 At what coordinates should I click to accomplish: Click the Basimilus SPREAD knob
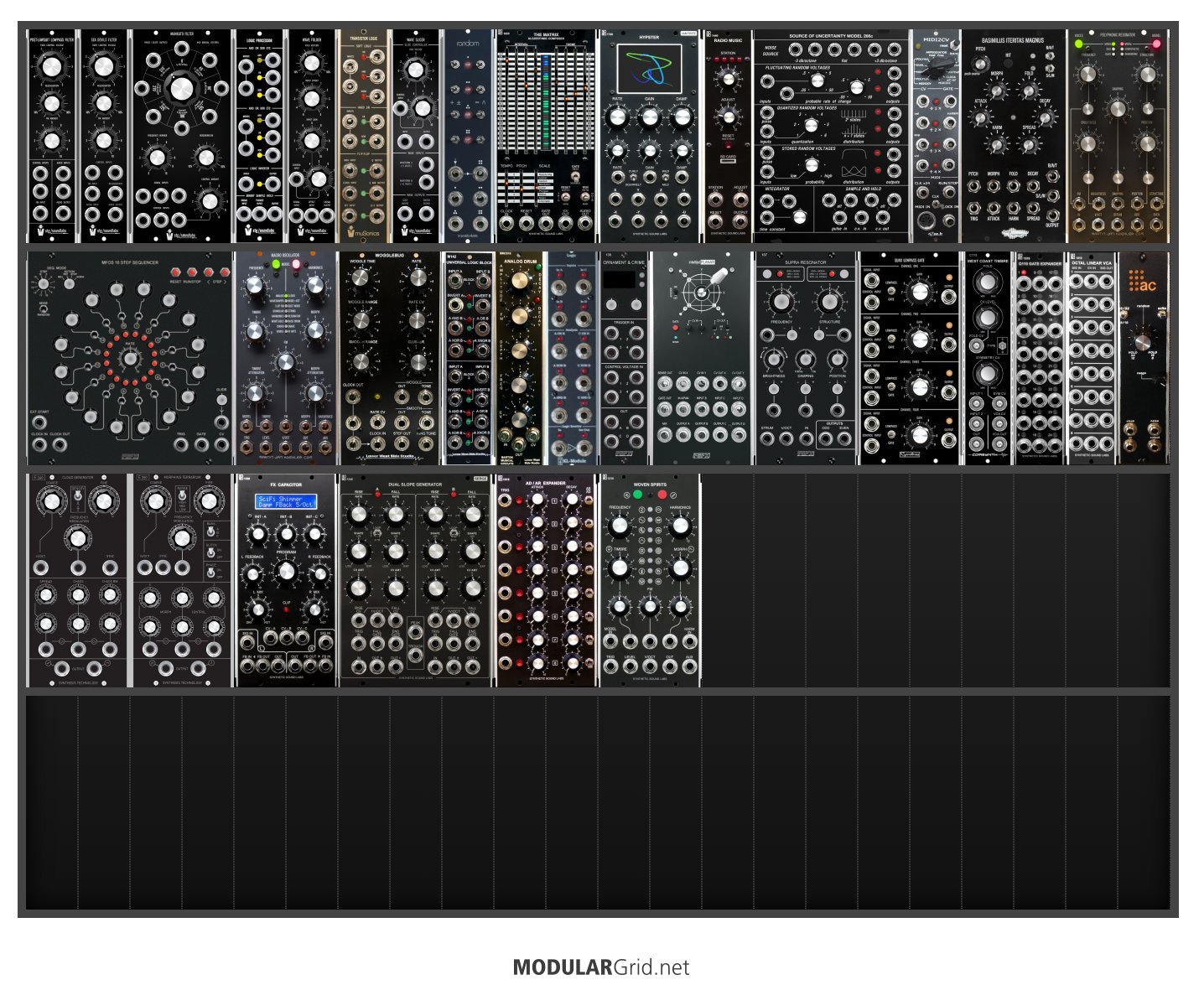point(1029,143)
